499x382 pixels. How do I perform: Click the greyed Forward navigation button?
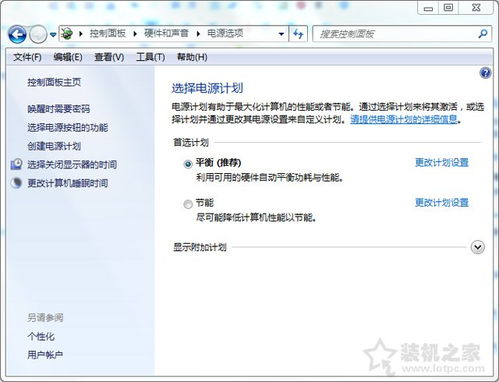click(x=38, y=34)
